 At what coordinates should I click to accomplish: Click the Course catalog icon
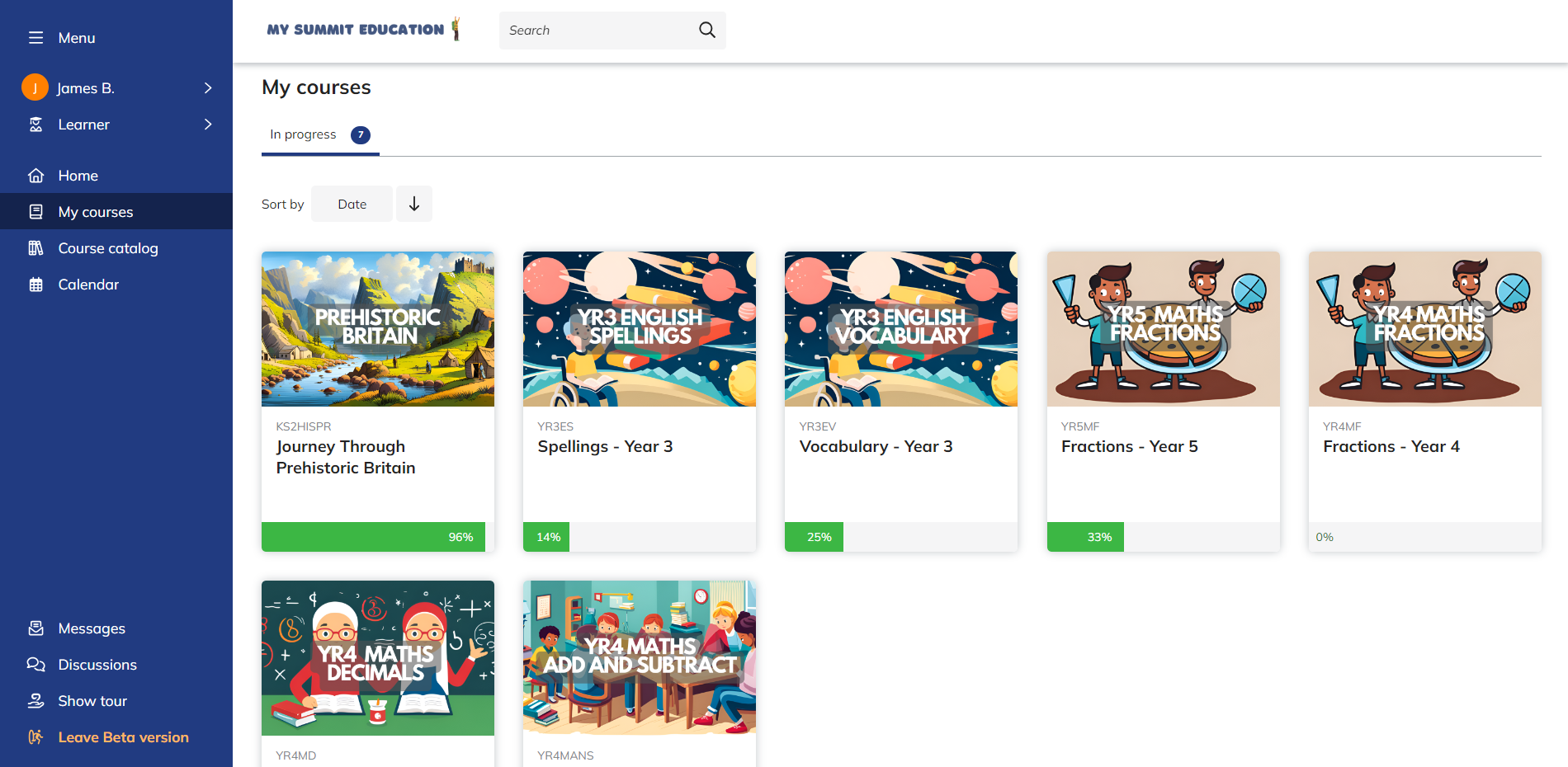(x=35, y=248)
